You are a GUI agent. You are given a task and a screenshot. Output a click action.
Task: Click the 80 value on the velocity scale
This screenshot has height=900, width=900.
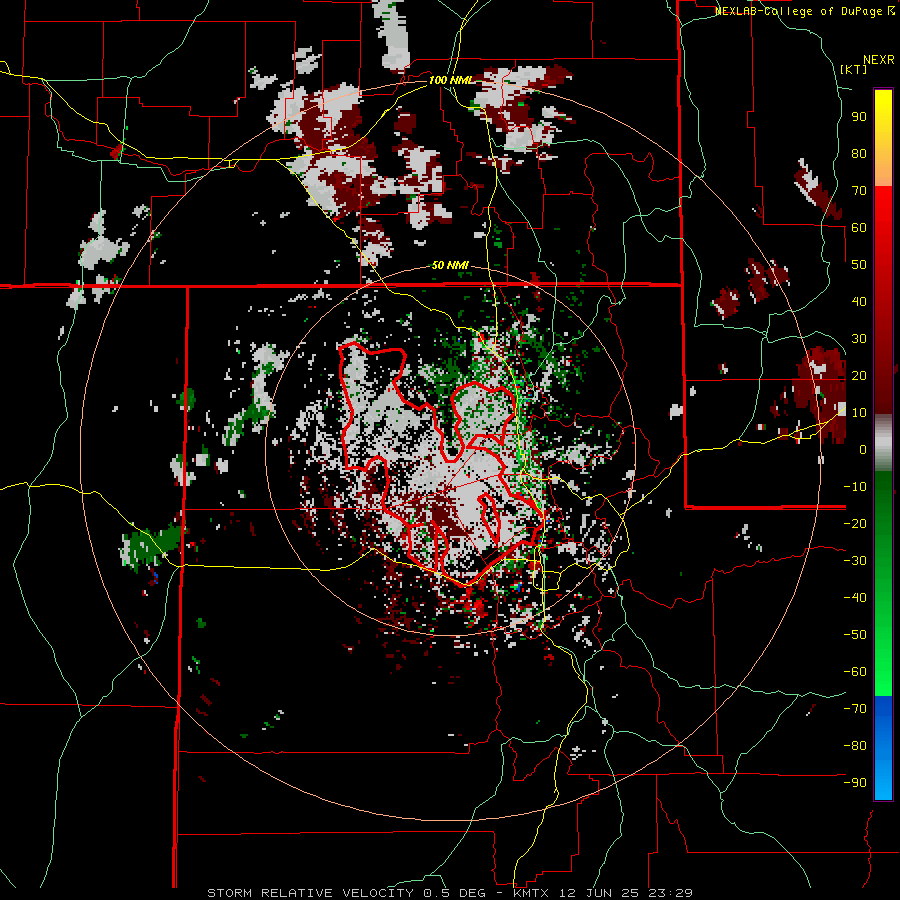point(859,153)
